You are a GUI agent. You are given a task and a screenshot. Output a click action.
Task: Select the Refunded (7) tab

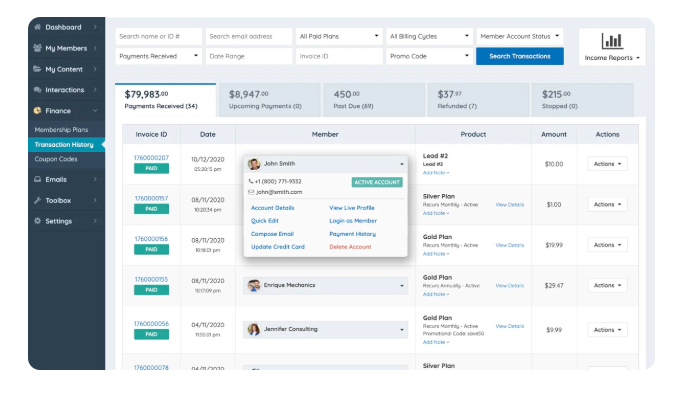click(x=478, y=100)
